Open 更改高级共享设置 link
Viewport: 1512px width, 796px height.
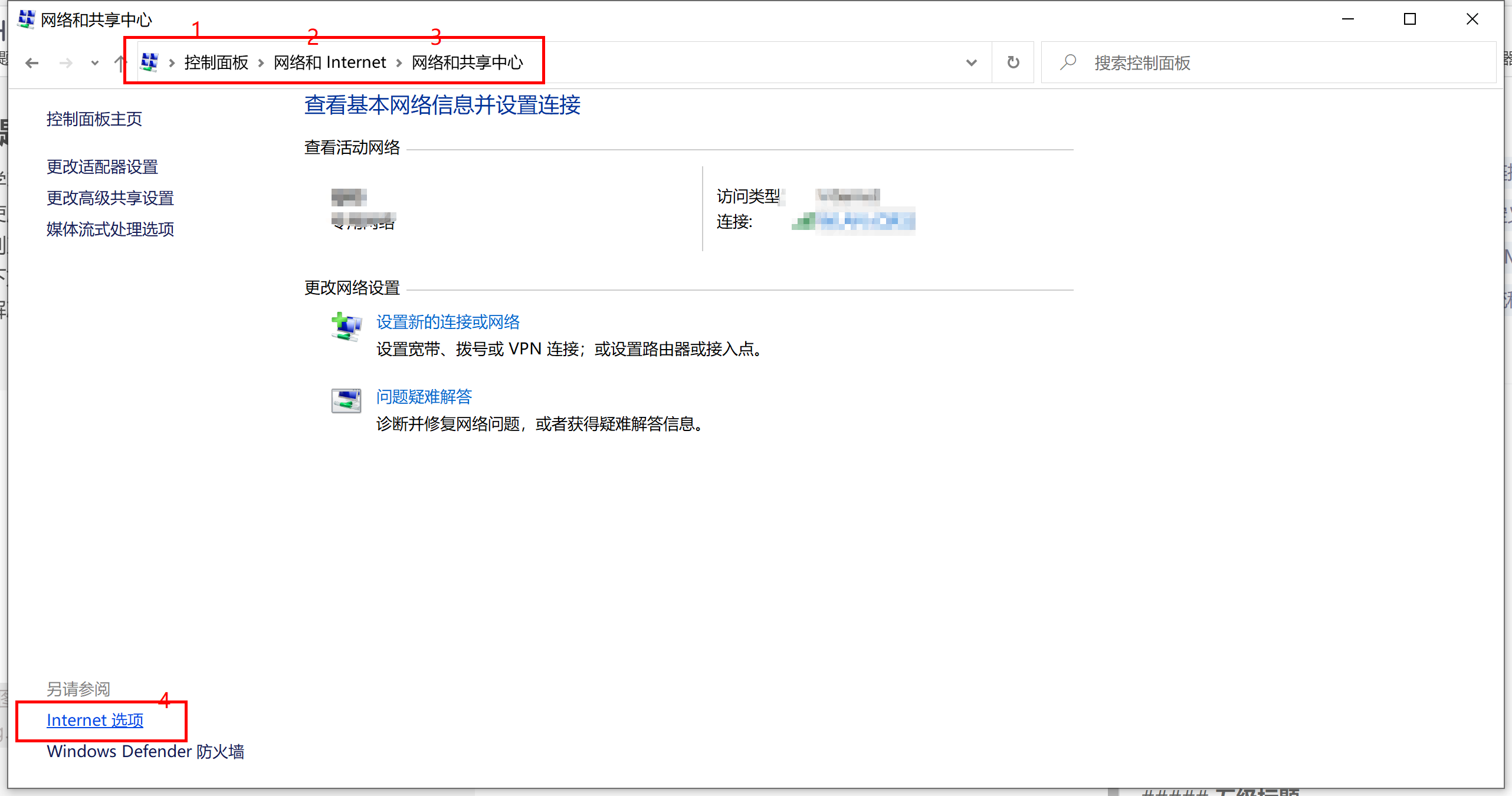click(x=110, y=198)
